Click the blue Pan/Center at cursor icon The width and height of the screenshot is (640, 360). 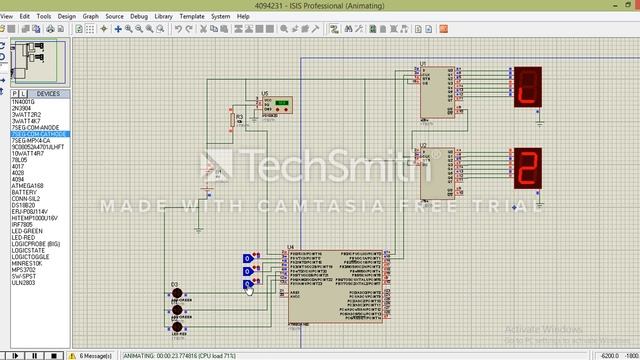(118, 29)
